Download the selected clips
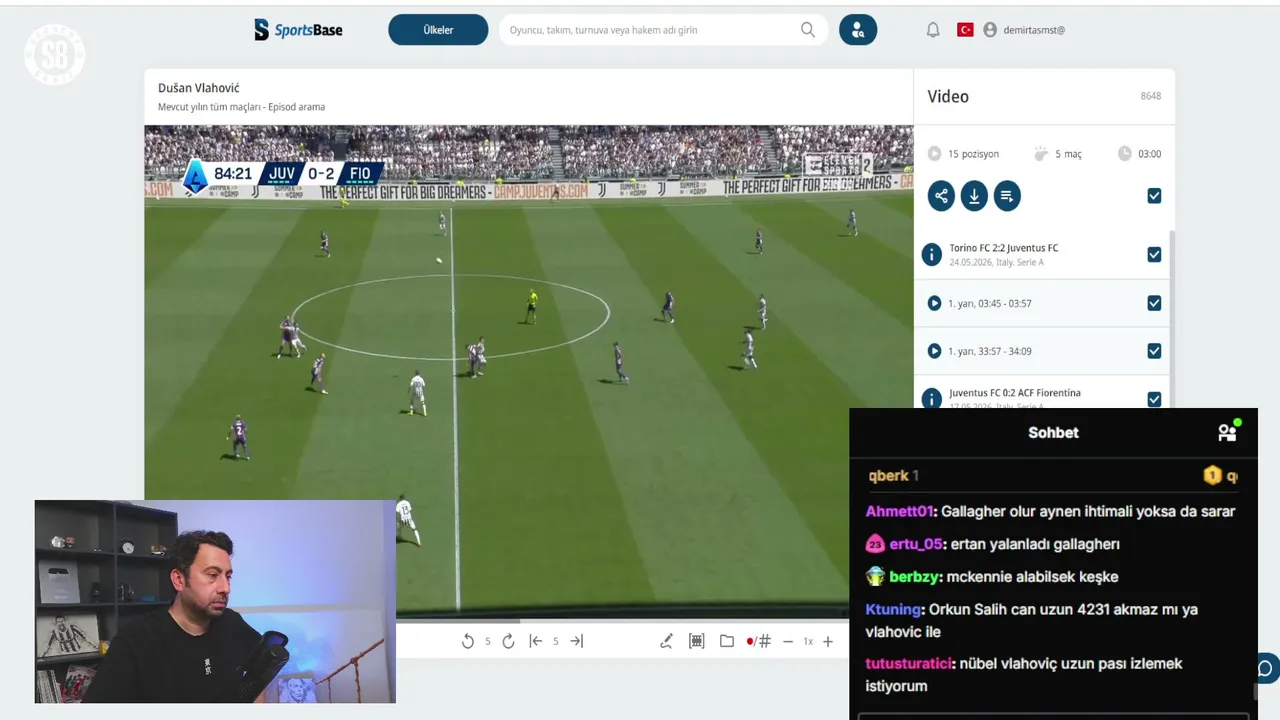Image resolution: width=1280 pixels, height=720 pixels. pyautogui.click(x=974, y=196)
